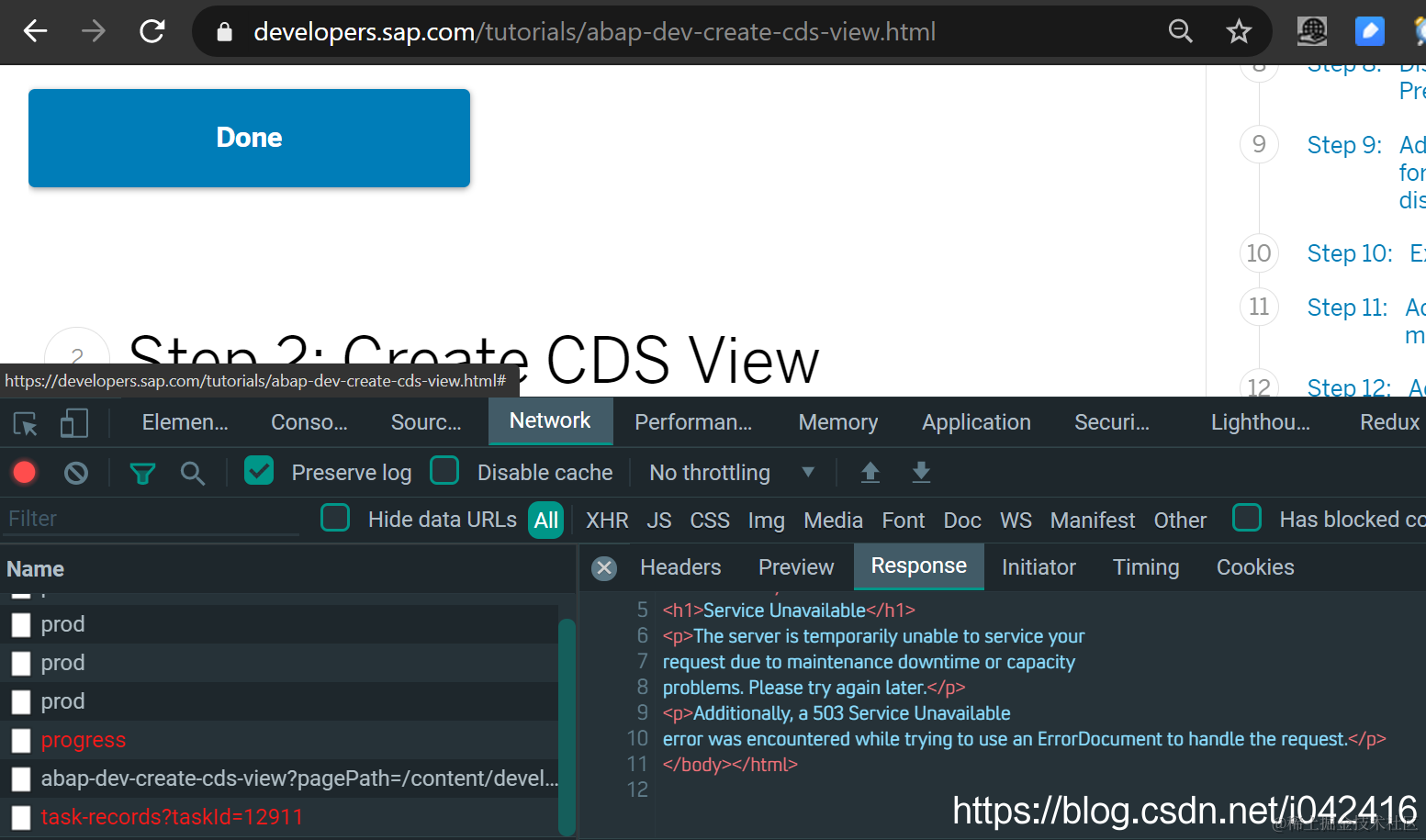Click the lock icon in address bar
This screenshot has width=1426, height=840.
225,32
